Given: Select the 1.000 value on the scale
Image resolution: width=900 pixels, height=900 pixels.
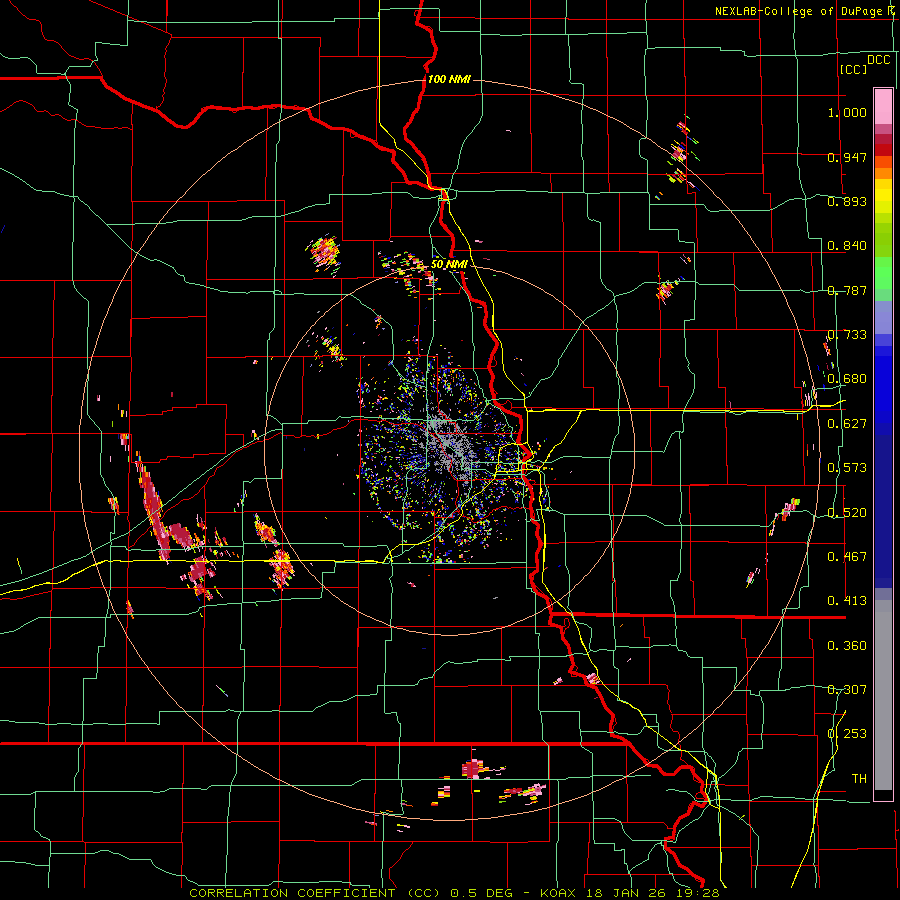Looking at the screenshot, I should [x=847, y=112].
